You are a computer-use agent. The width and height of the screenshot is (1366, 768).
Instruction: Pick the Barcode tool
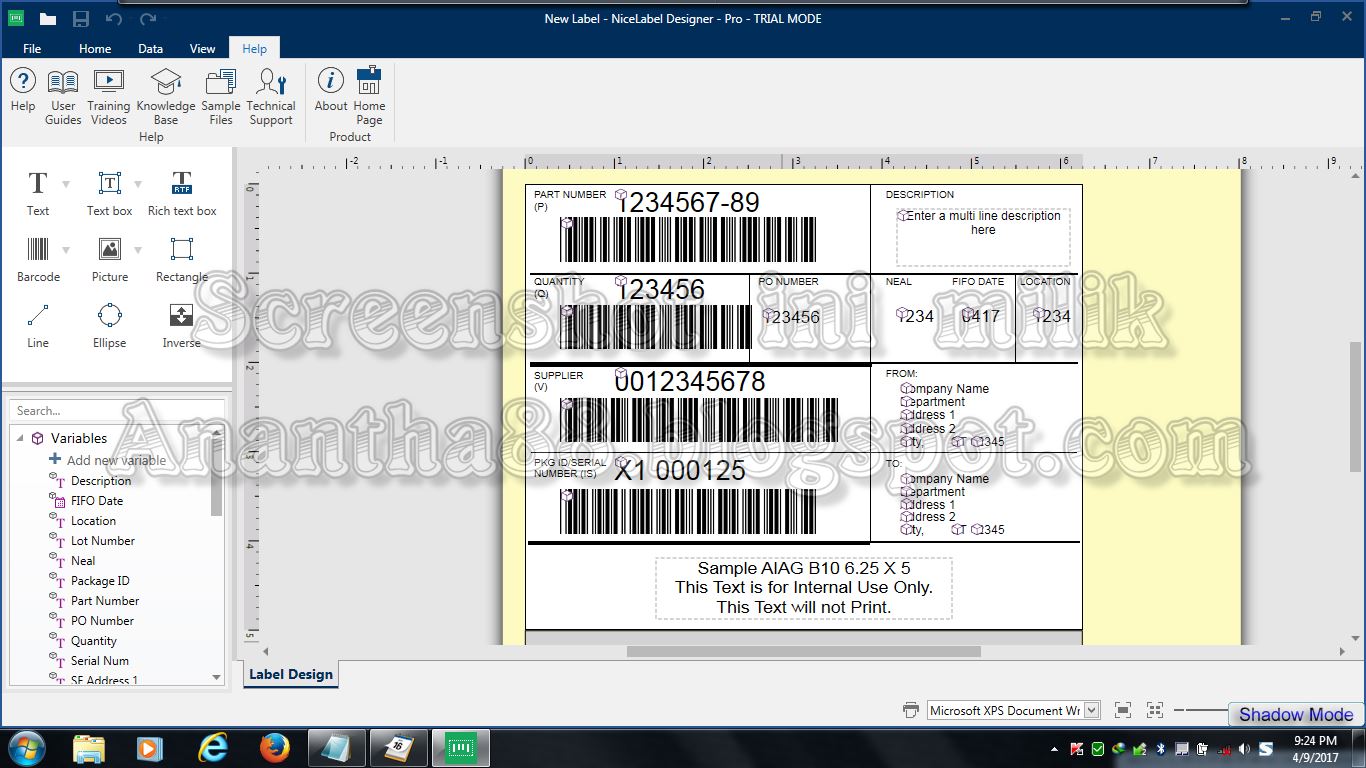pos(38,259)
